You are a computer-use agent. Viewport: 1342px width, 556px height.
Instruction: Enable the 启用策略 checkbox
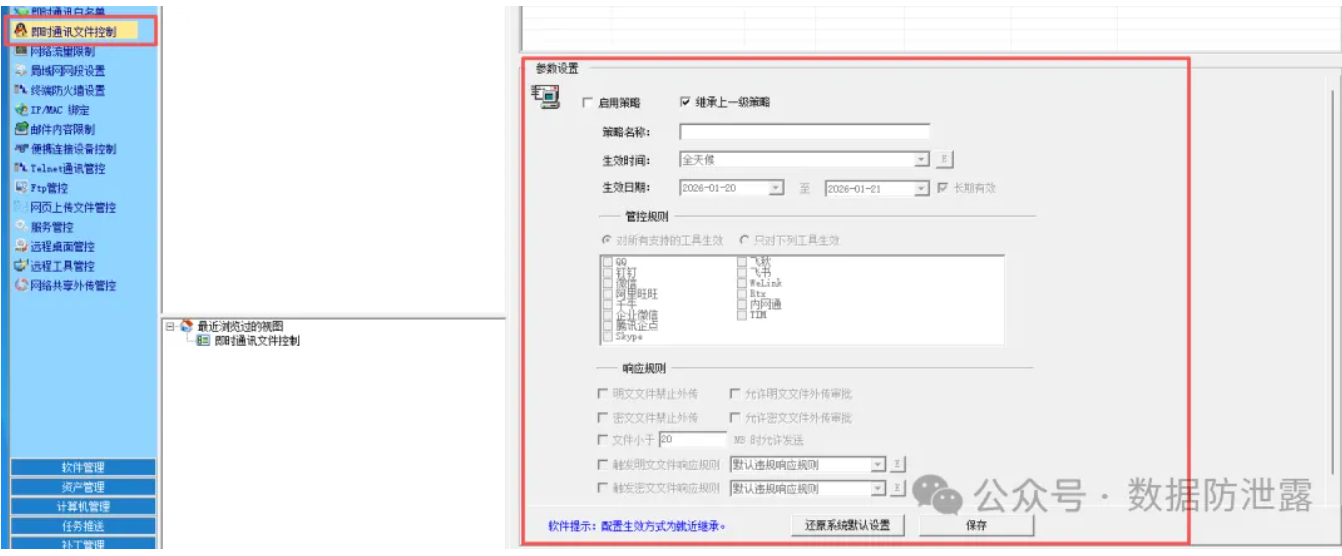pos(588,102)
